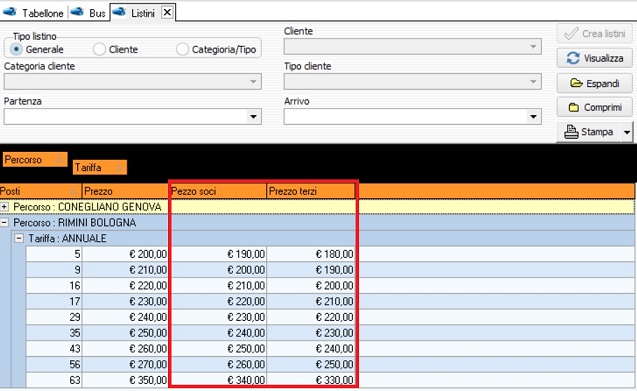Click the Posti cell with value 63
The width and height of the screenshot is (637, 391).
pos(54,380)
